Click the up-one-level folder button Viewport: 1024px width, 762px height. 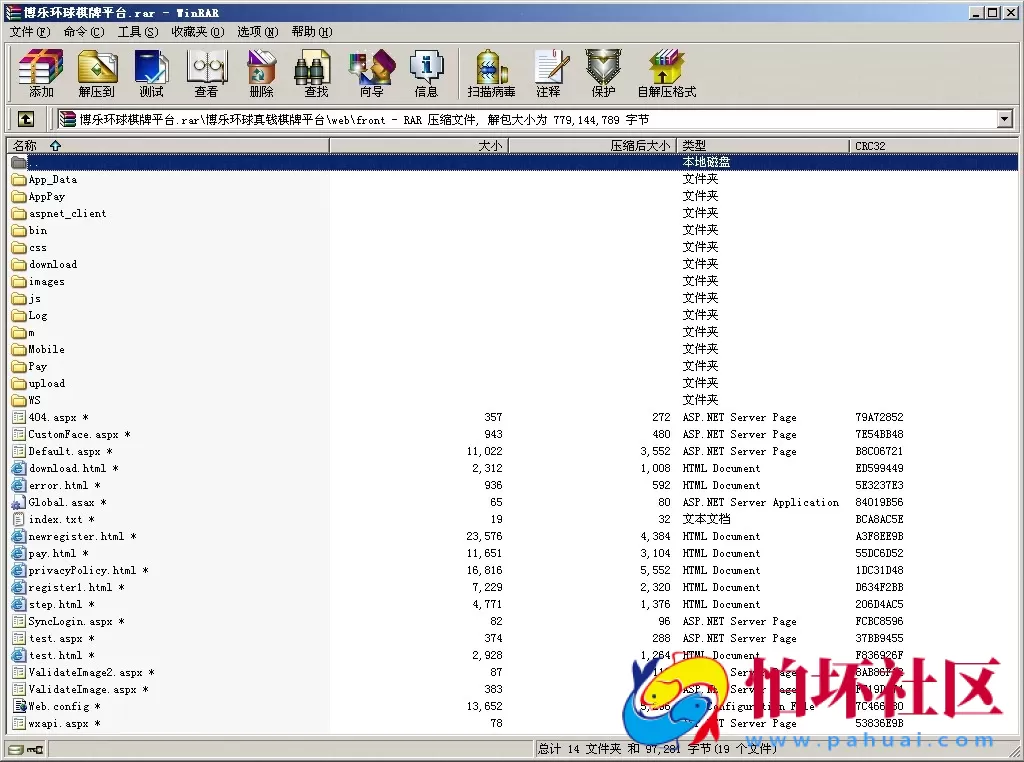tap(24, 118)
